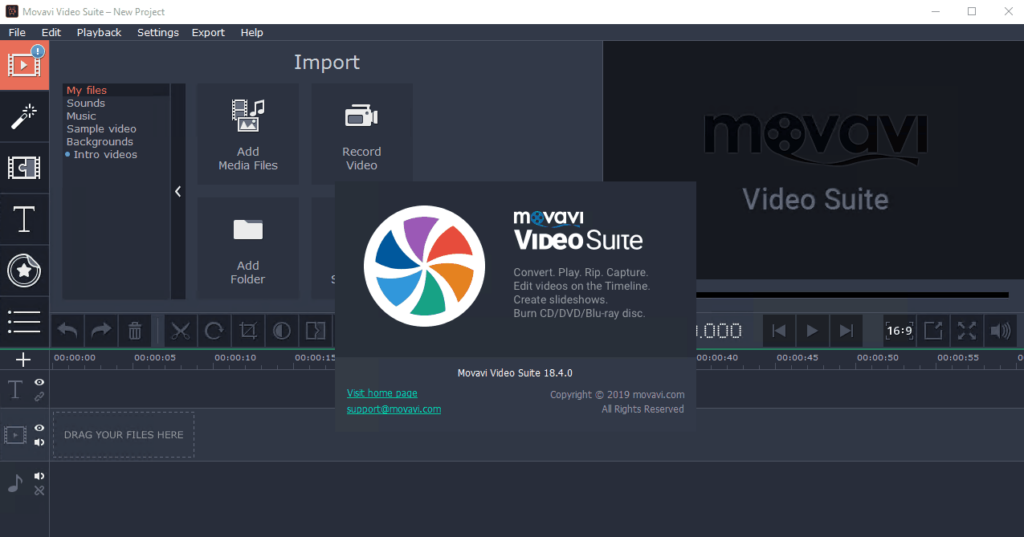Click Record Video
The height and width of the screenshot is (537, 1024).
tap(362, 134)
